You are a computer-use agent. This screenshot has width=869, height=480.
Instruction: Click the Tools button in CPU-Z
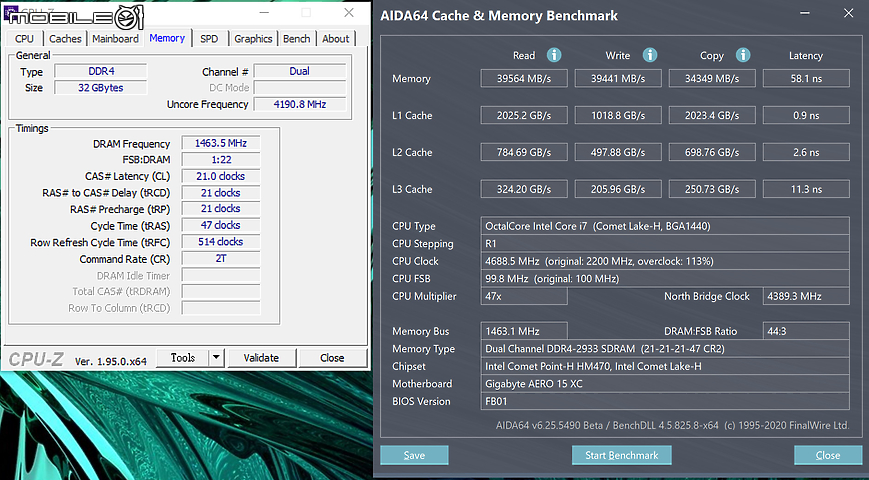[183, 358]
